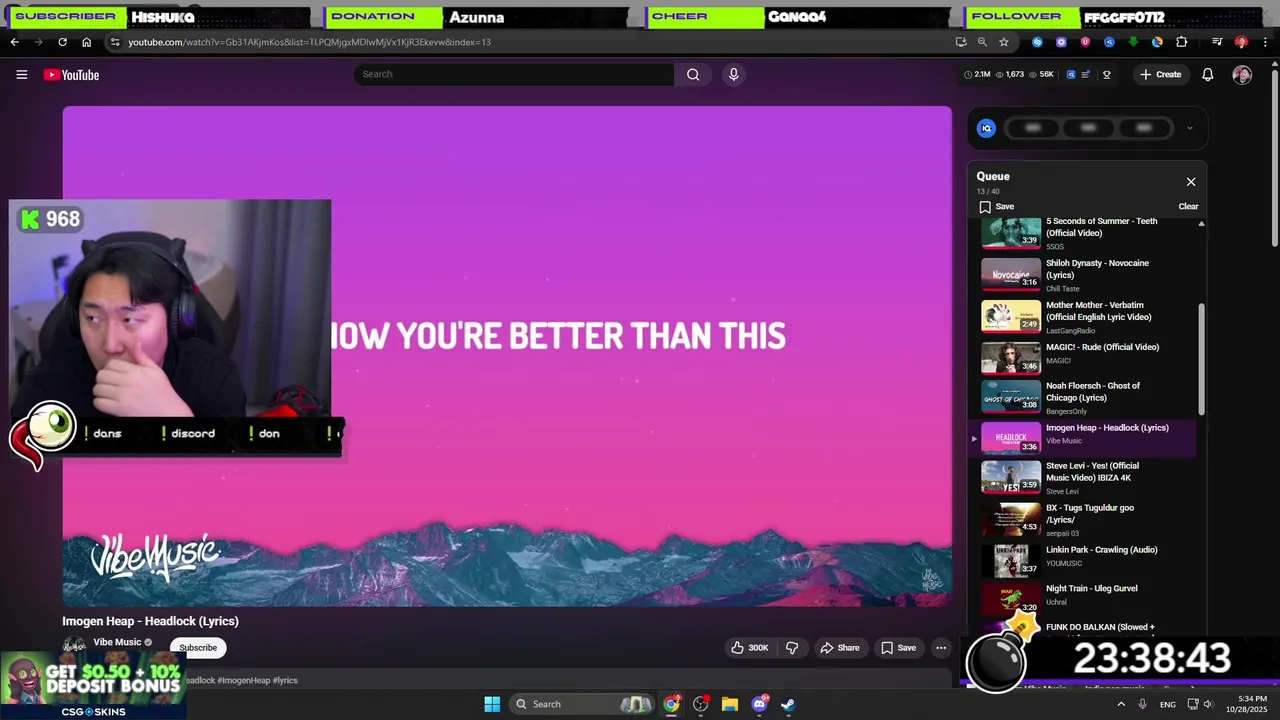Save the video to a playlist
This screenshot has height=720, width=1280.
897,648
